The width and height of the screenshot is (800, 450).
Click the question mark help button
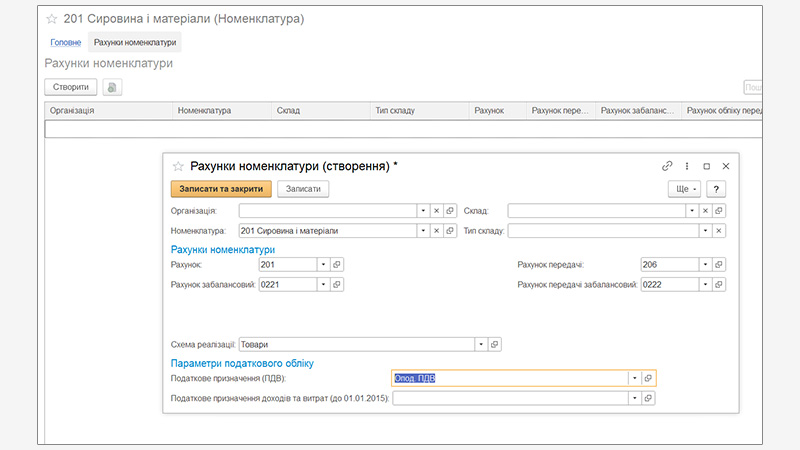point(716,188)
